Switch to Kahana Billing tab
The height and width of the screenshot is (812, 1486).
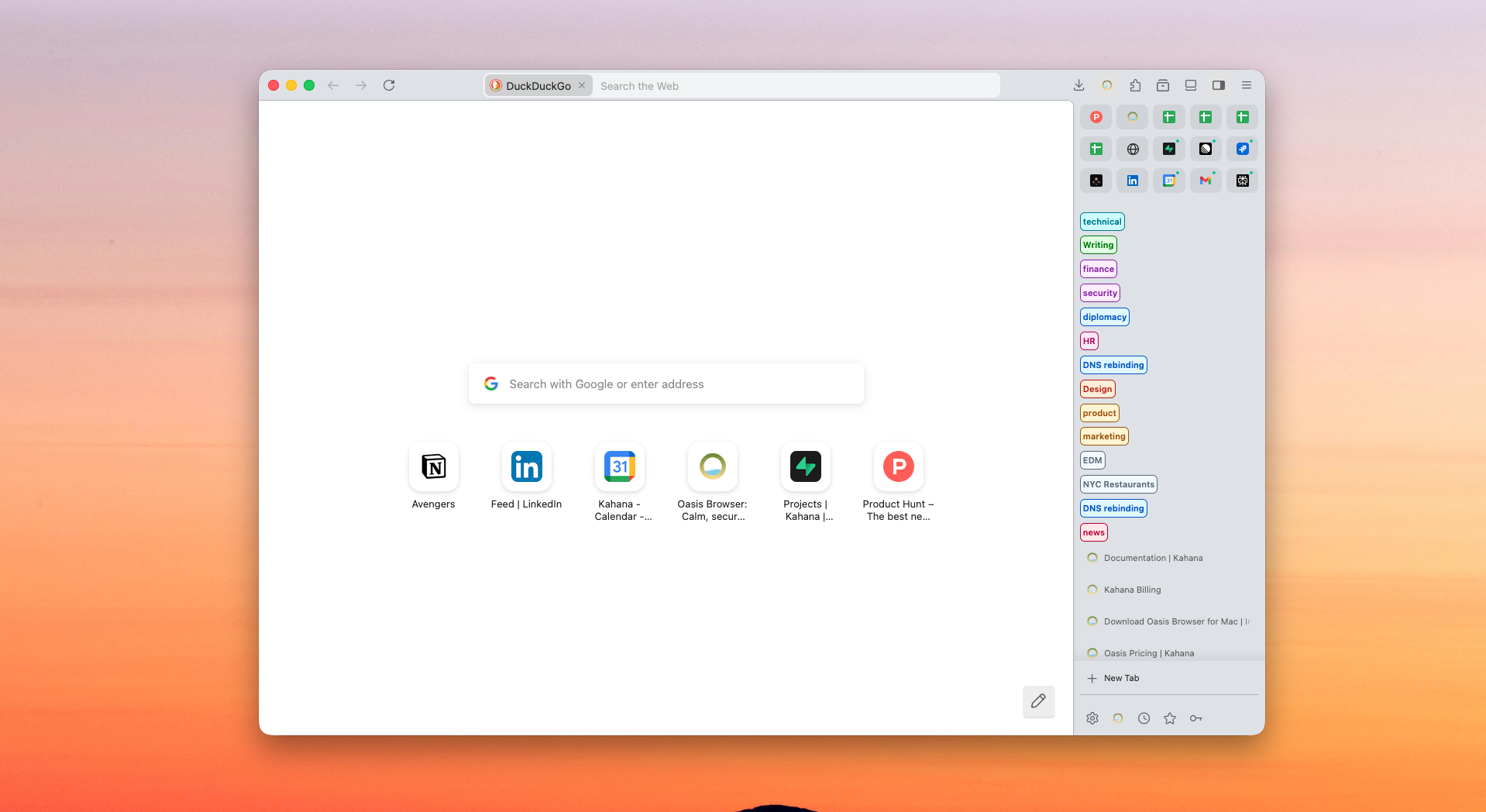pyautogui.click(x=1169, y=590)
